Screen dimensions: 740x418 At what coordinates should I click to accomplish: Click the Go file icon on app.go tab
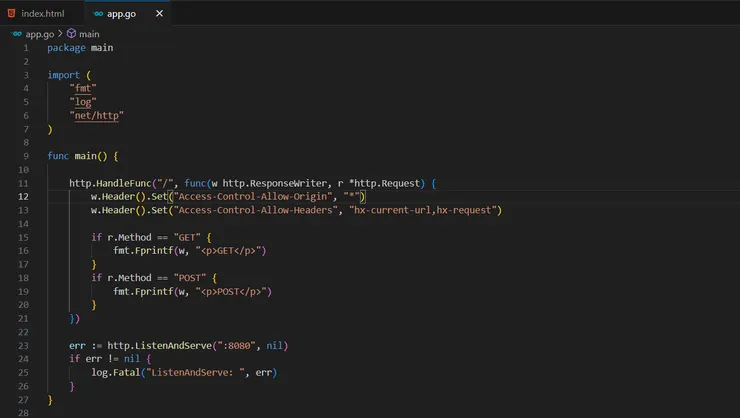(97, 13)
